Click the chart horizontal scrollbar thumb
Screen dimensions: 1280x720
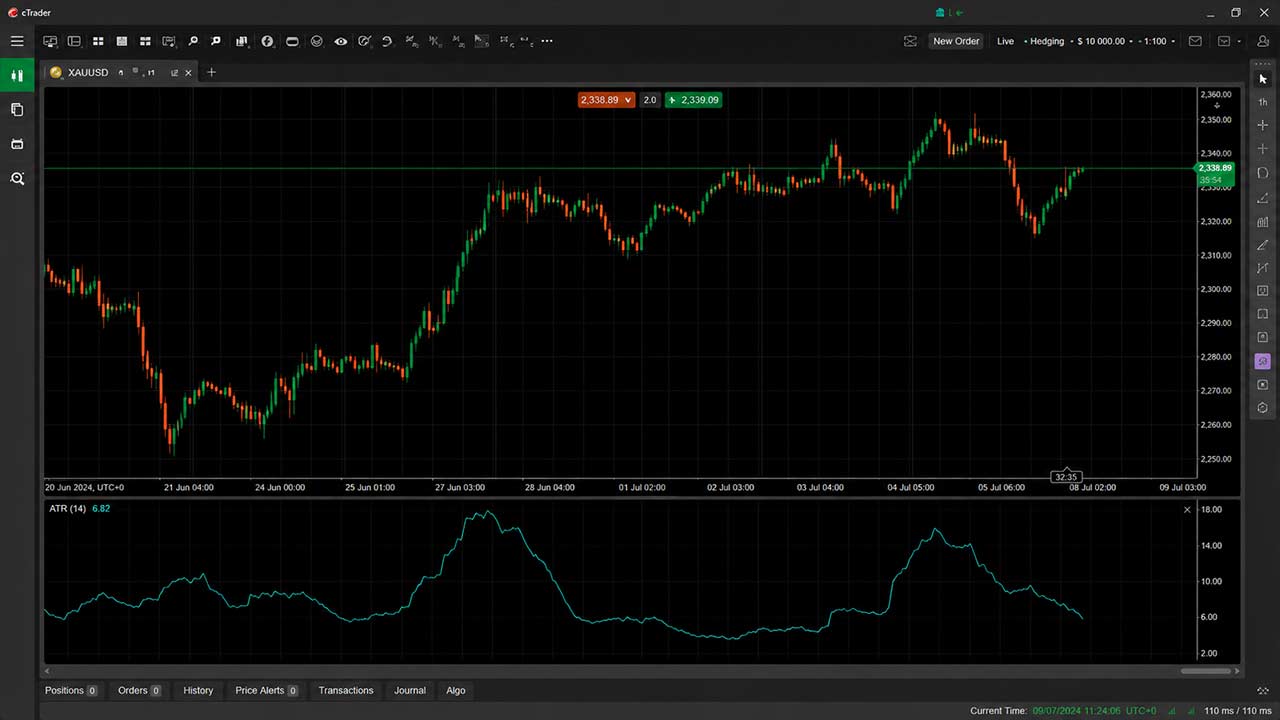click(x=1204, y=671)
